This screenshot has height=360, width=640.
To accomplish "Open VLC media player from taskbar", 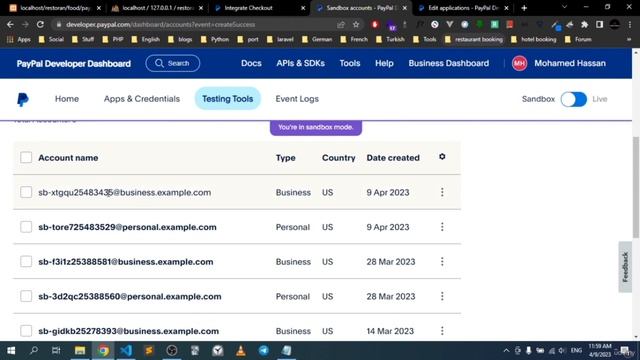I will pyautogui.click(x=241, y=350).
